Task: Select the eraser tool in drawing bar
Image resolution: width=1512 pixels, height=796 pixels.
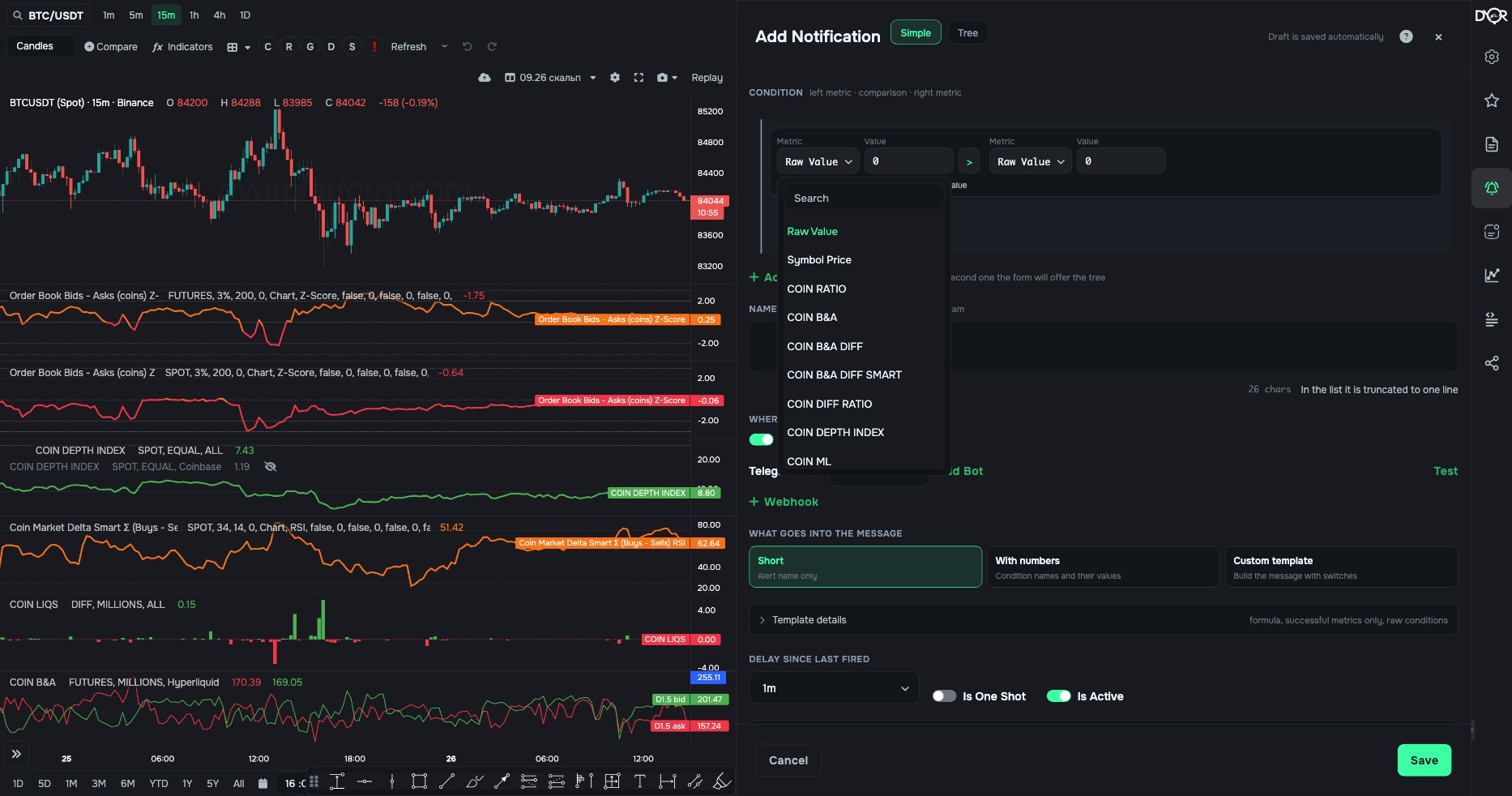Action: (x=722, y=781)
